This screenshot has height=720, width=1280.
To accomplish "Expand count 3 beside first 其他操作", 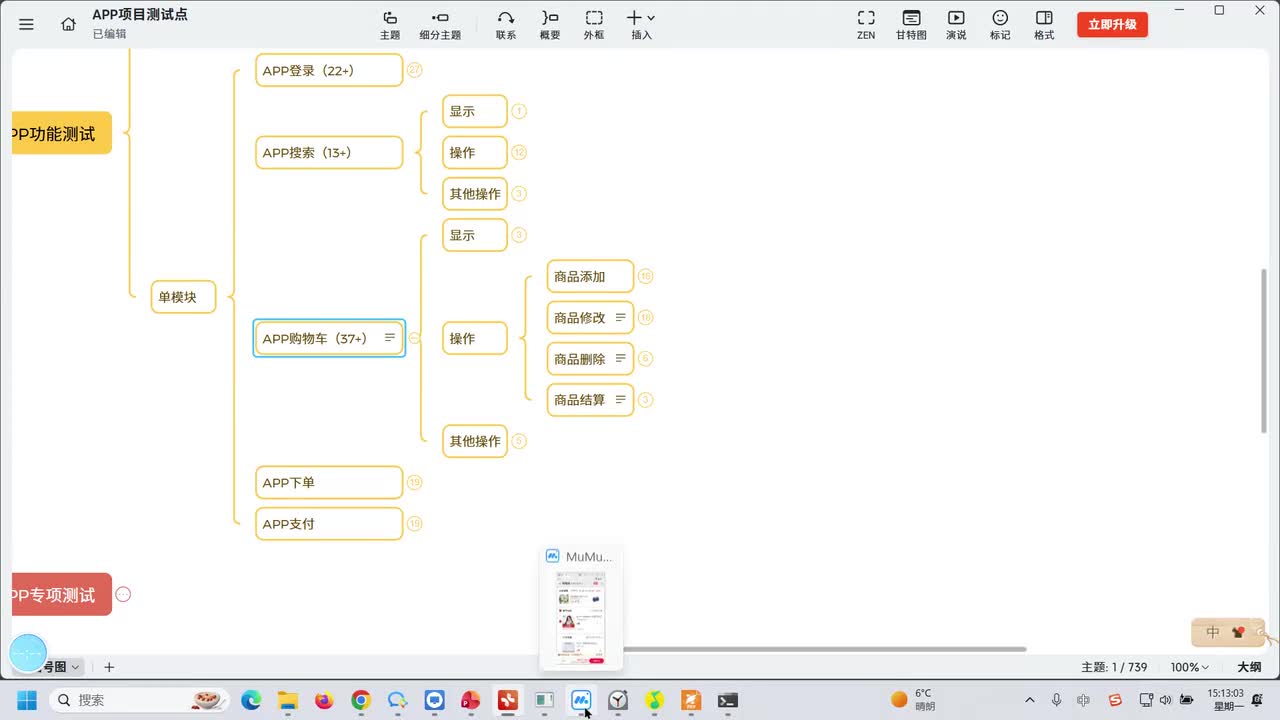I will click(x=518, y=193).
